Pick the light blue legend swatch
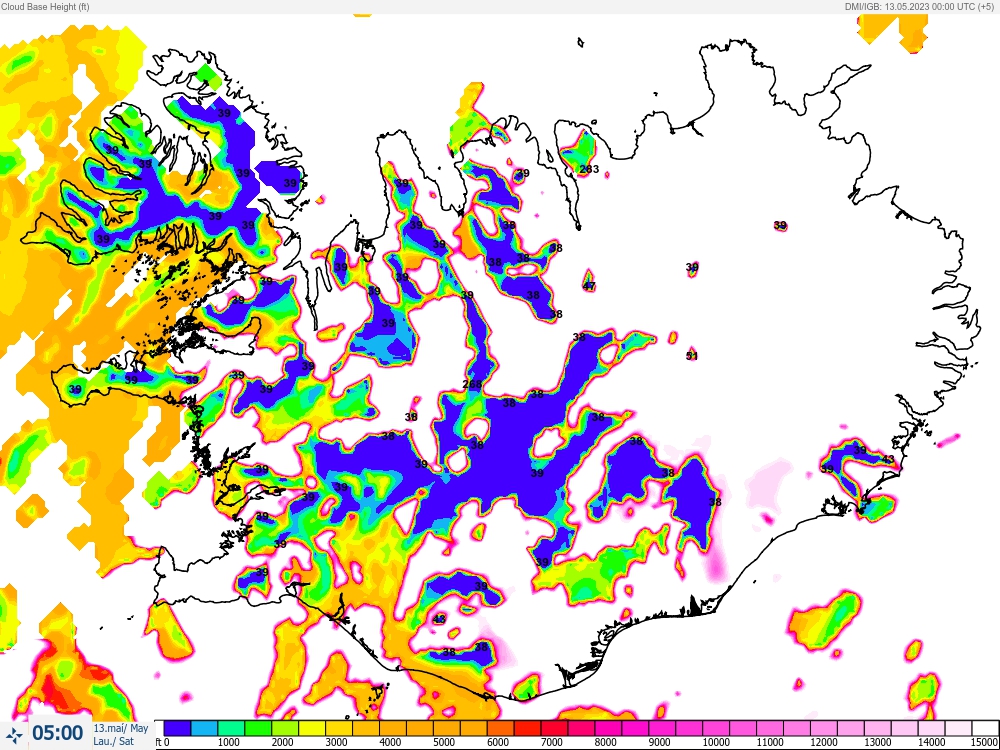This screenshot has height=750, width=1000. [x=204, y=728]
